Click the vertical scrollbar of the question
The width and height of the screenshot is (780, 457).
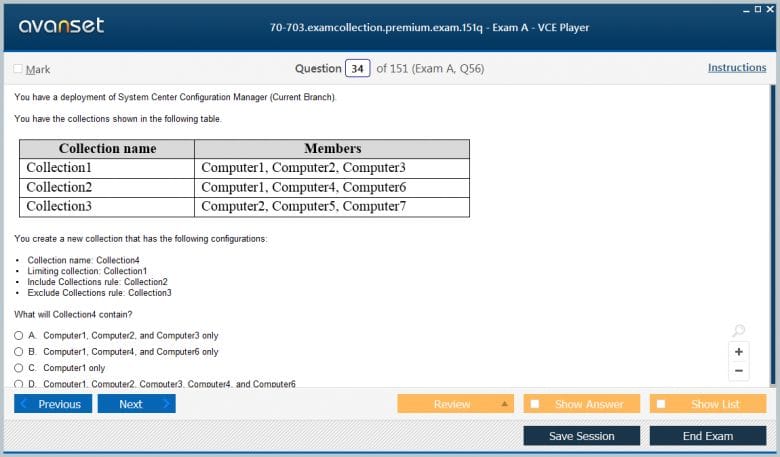point(773,235)
